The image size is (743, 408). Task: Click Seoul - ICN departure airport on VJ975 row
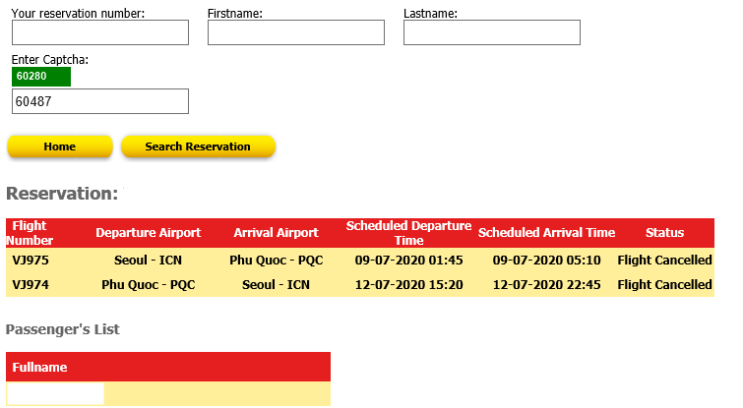148,260
